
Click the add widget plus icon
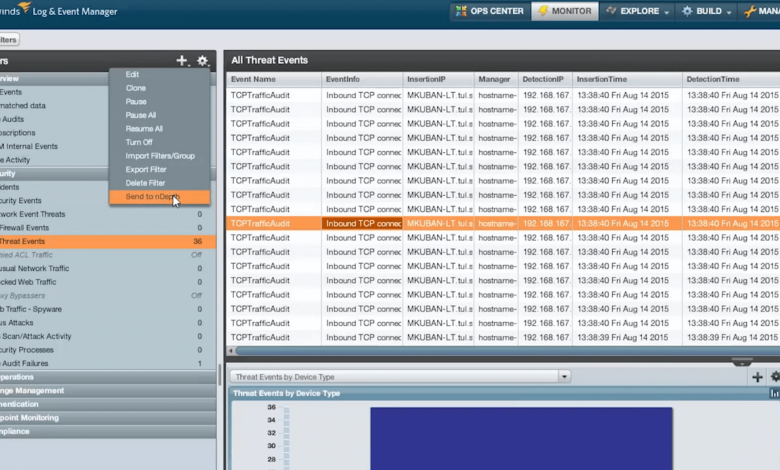point(757,377)
